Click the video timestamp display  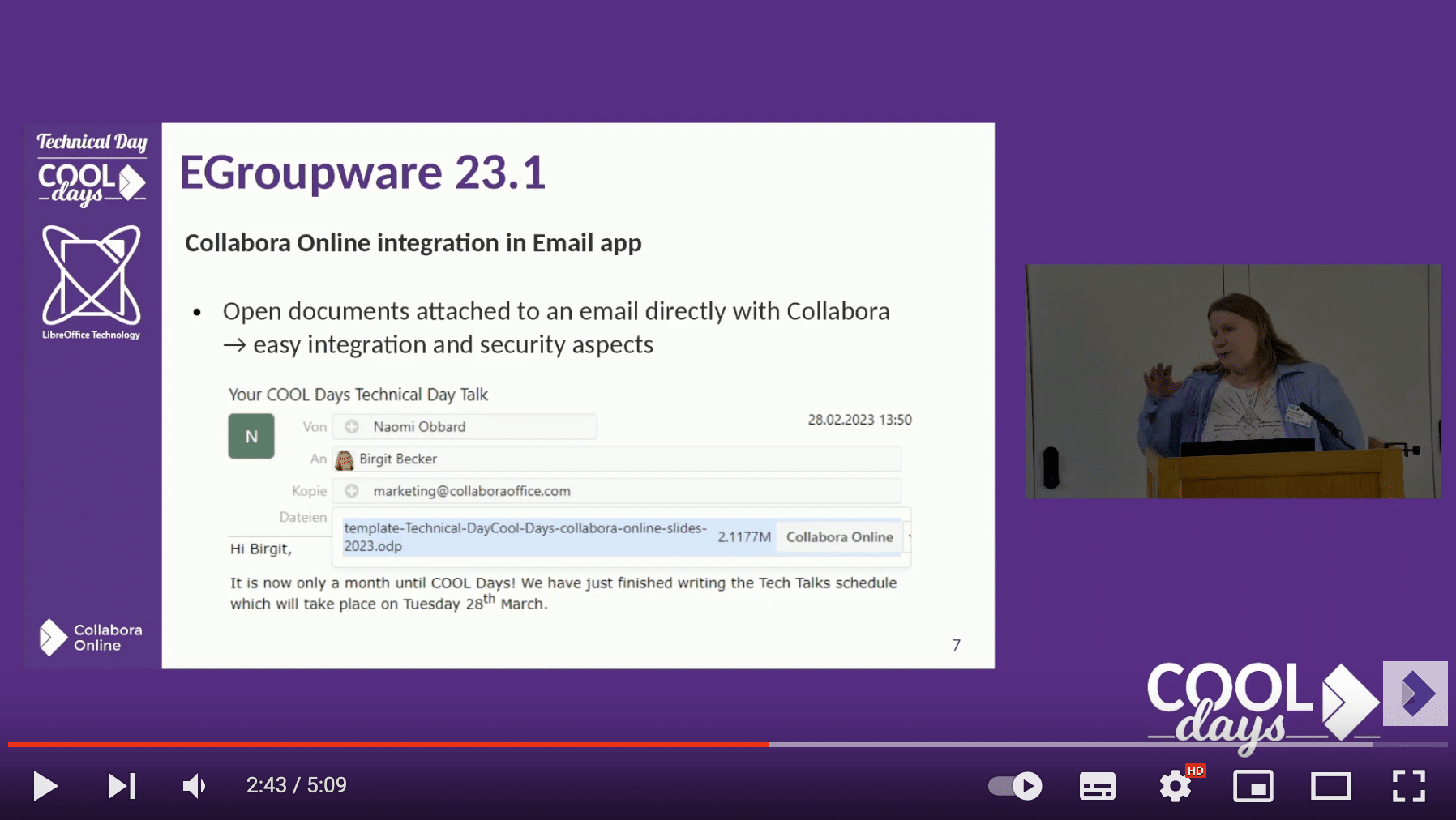(x=295, y=785)
